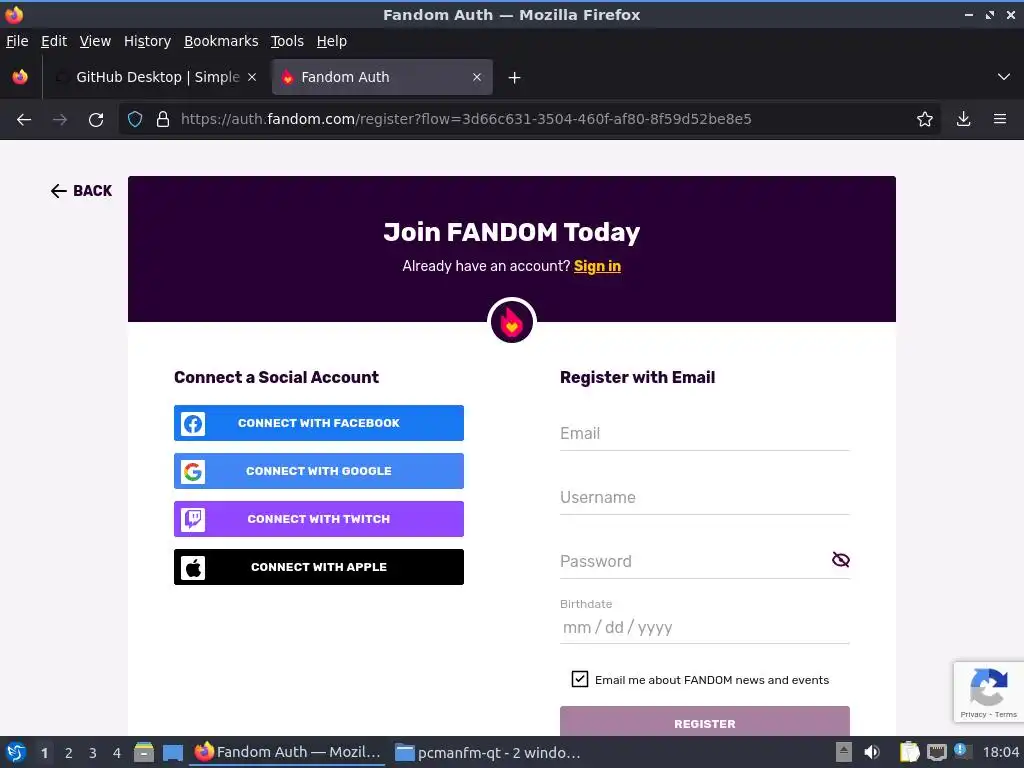This screenshot has width=1024, height=768.
Task: Open the View menu
Action: (95, 41)
